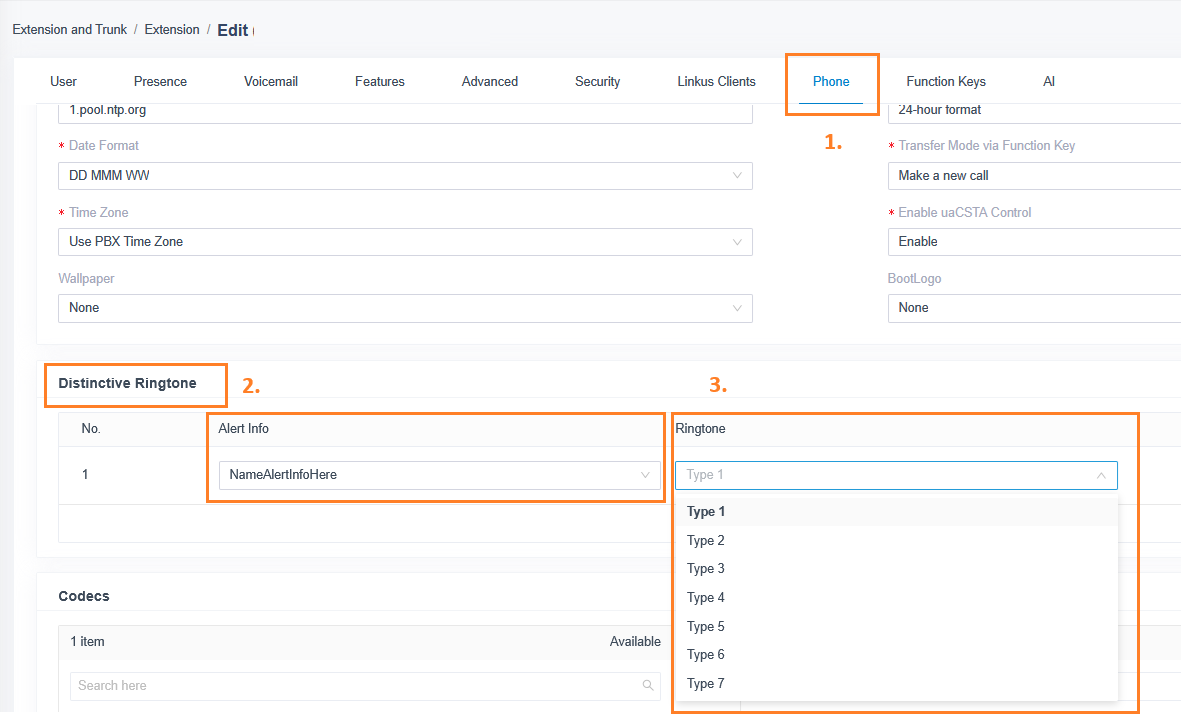Select the Security tab
1199x725 pixels.
click(597, 82)
